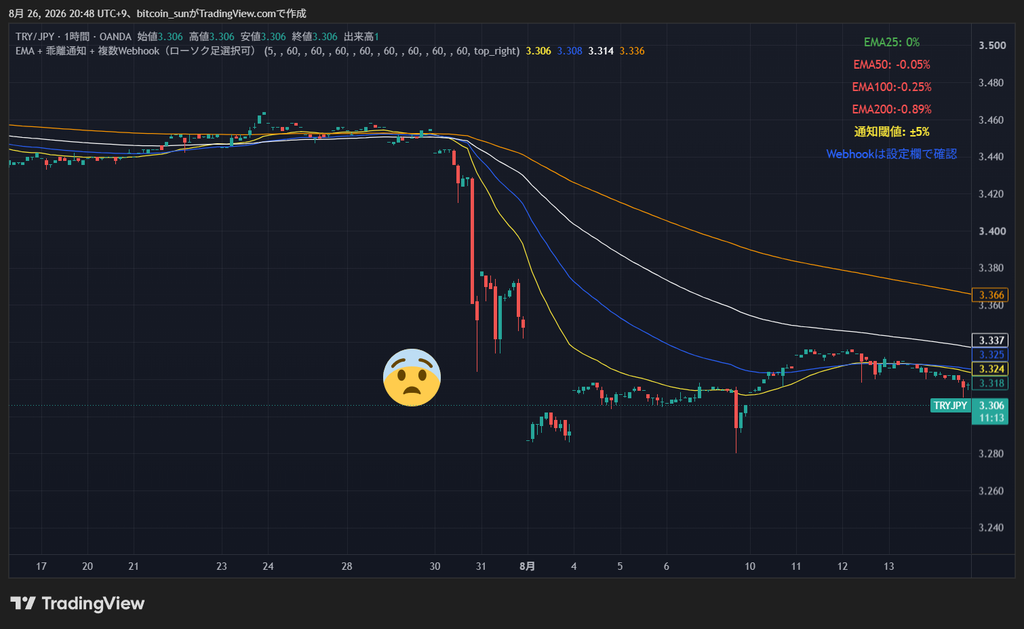Click date 31 on the time axis
This screenshot has height=629, width=1024.
tap(481, 566)
